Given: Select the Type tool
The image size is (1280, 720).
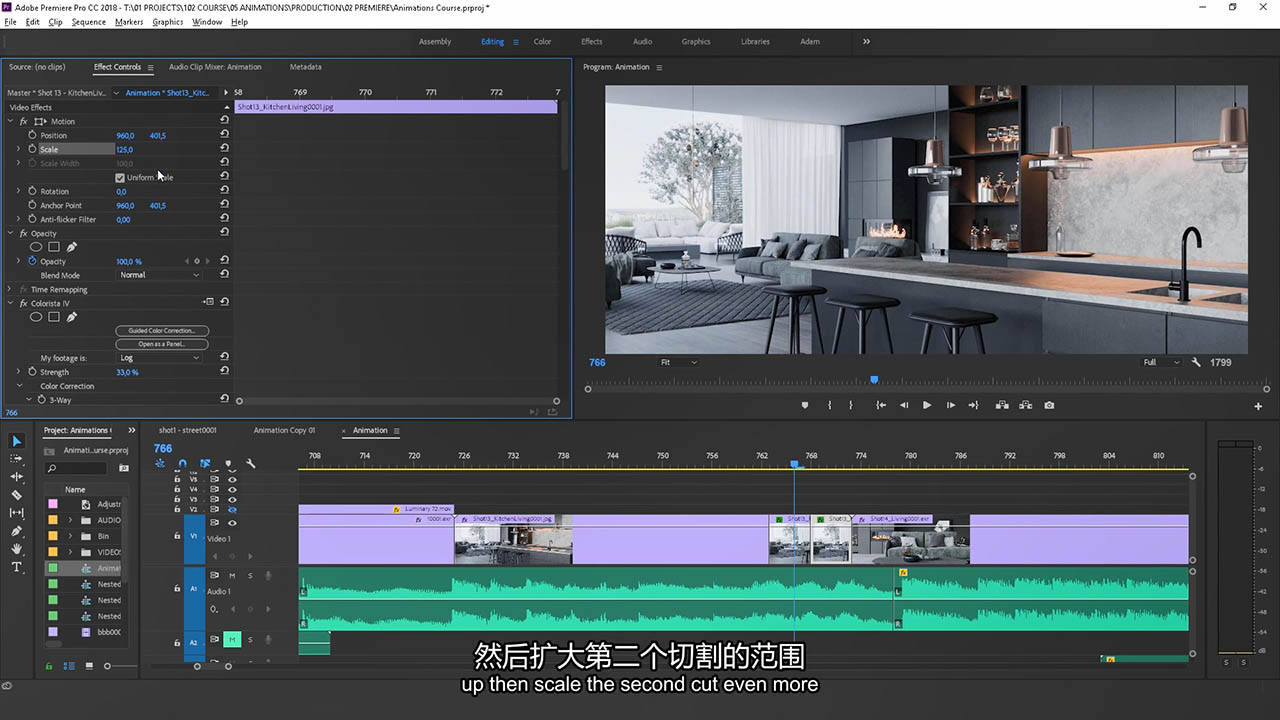Looking at the screenshot, I should click(16, 567).
